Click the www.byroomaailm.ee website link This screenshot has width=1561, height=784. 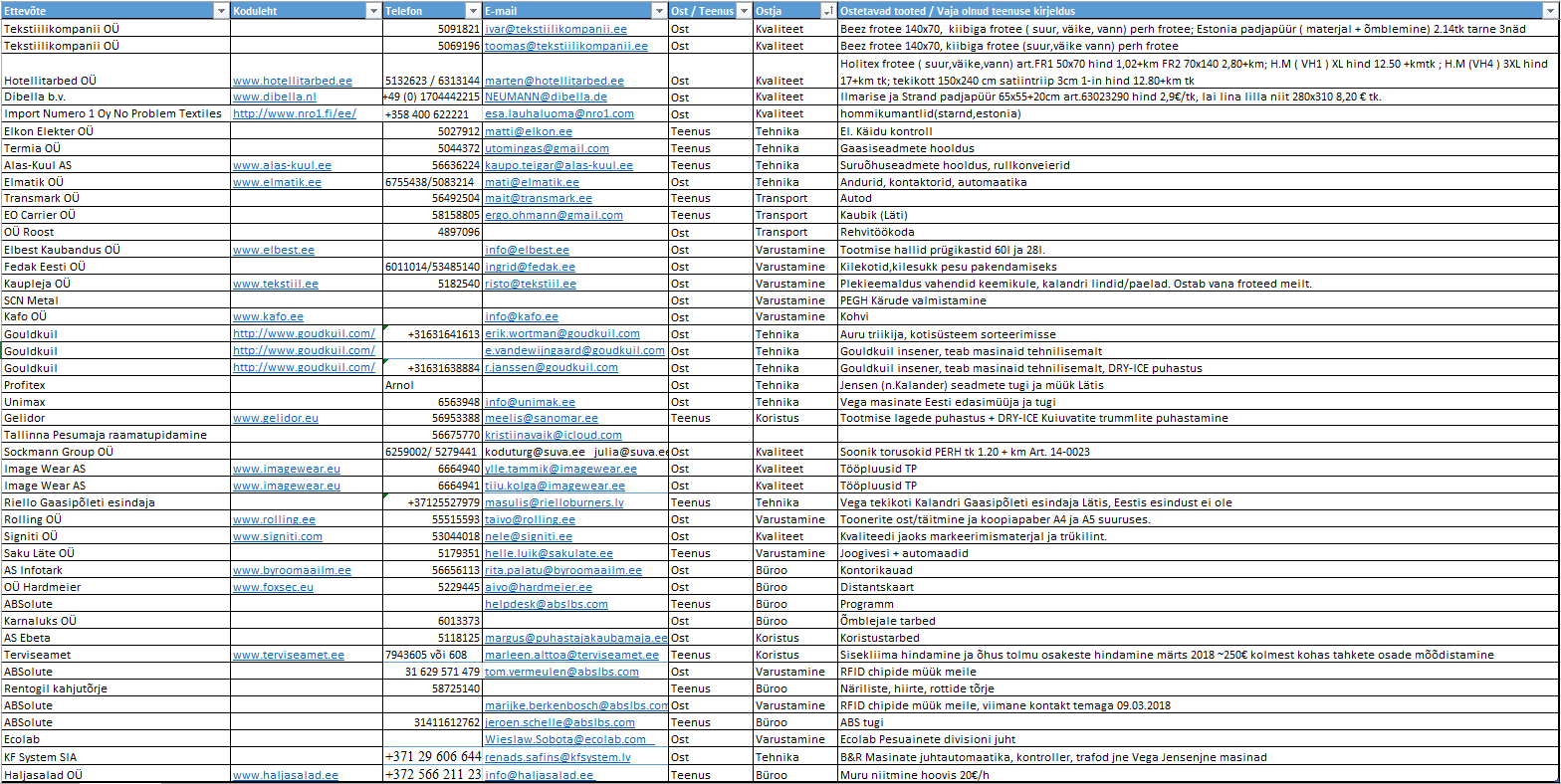coord(293,570)
